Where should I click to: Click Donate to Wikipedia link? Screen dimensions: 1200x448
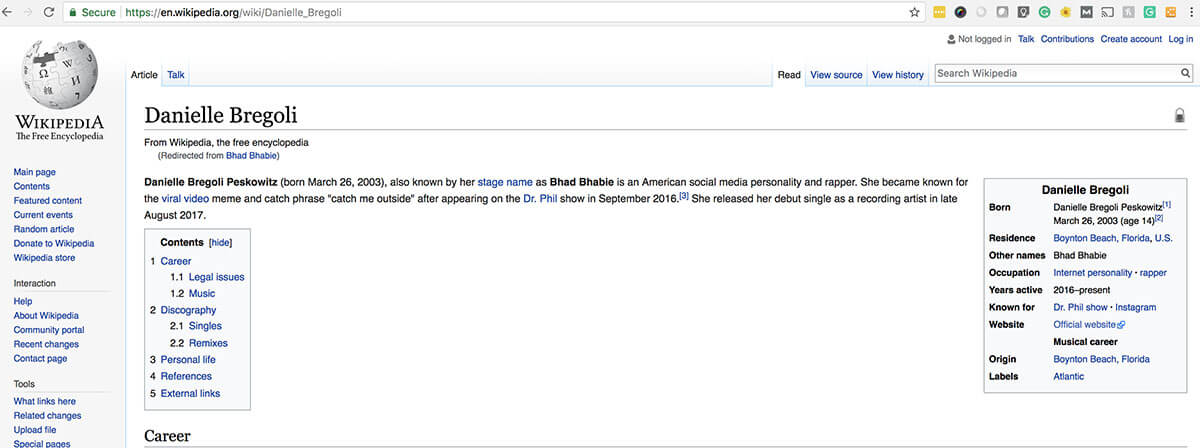point(54,243)
